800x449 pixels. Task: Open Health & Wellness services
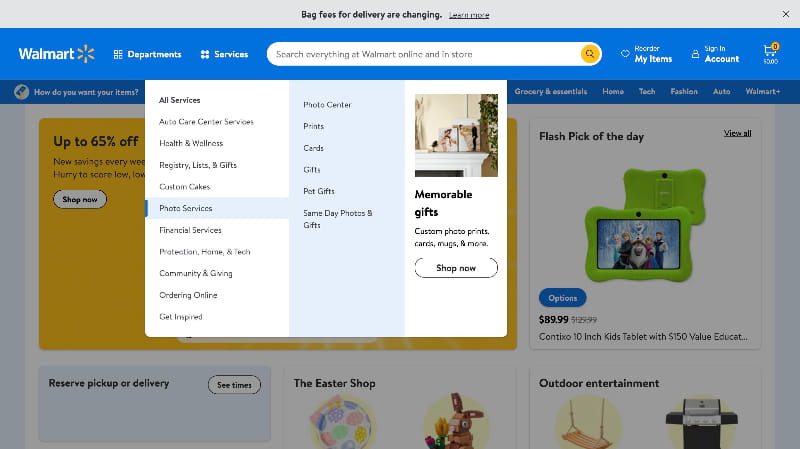tap(191, 143)
